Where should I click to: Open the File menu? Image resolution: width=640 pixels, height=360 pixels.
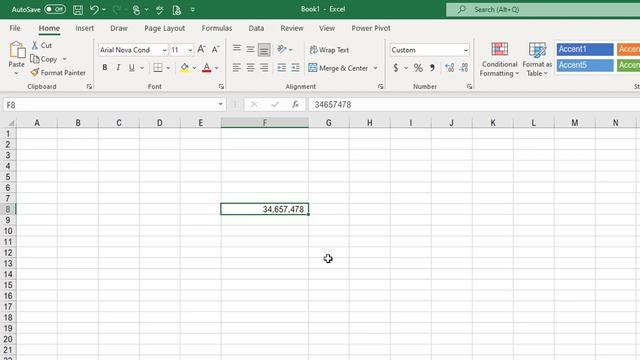[15, 28]
